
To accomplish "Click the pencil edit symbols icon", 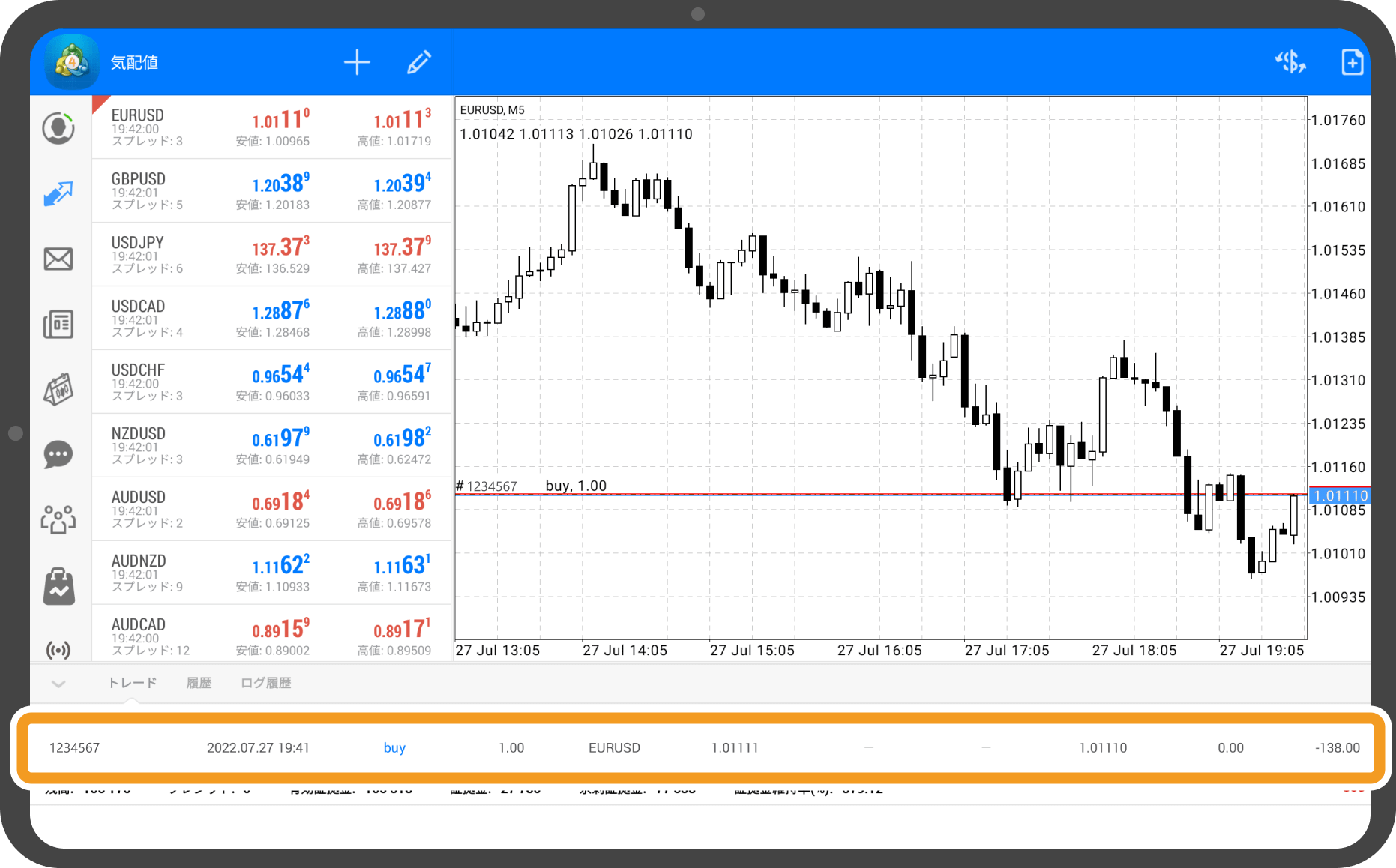I will point(419,62).
